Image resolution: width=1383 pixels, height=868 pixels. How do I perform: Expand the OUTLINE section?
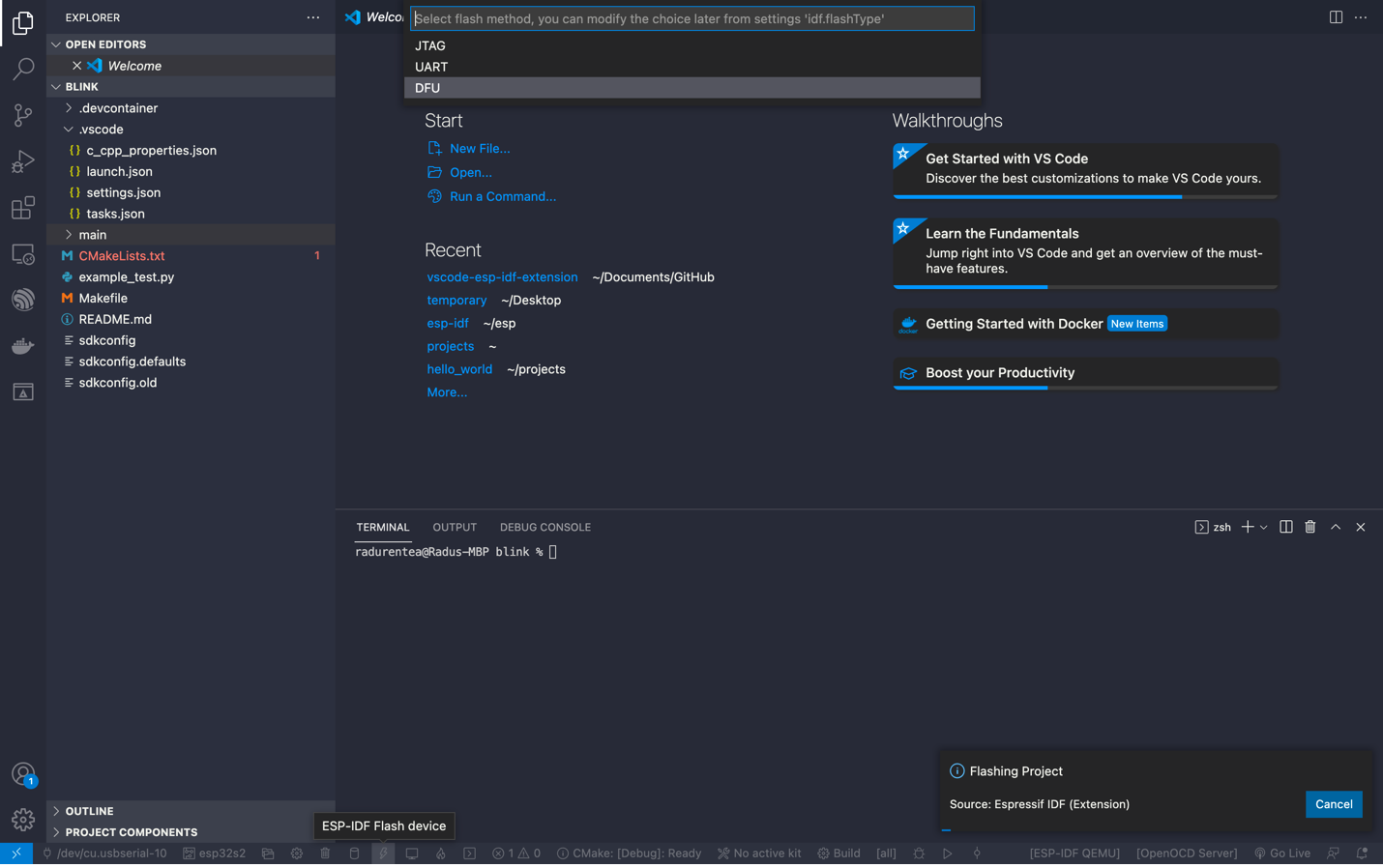point(89,811)
